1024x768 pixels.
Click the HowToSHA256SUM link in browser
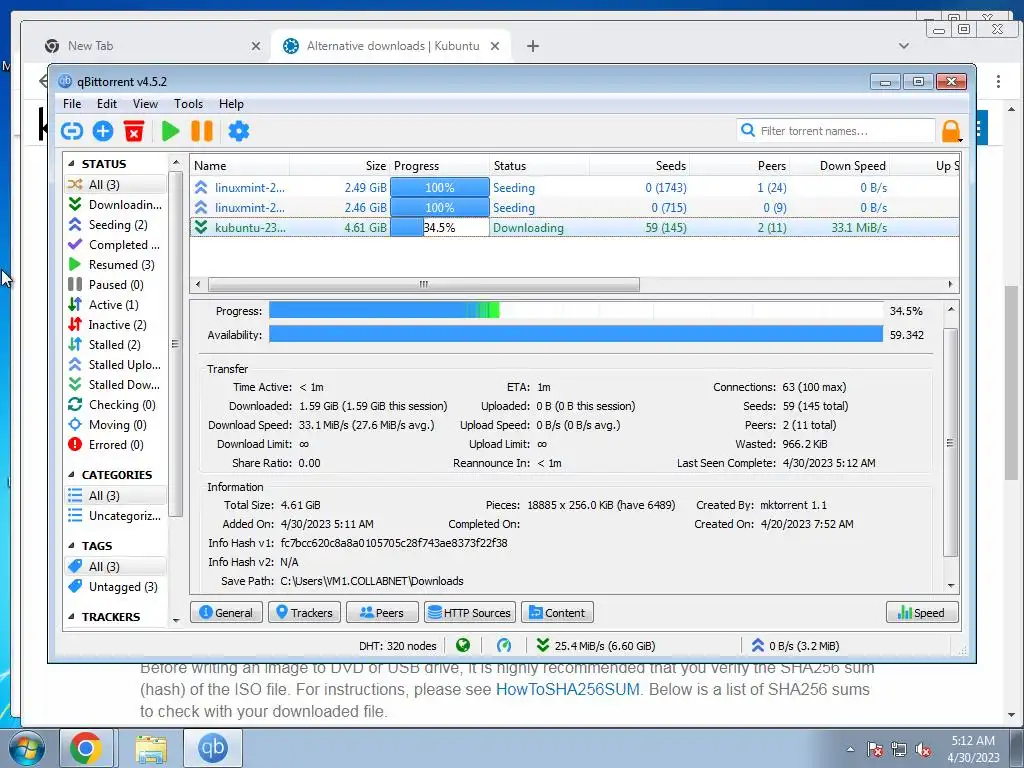pos(568,690)
